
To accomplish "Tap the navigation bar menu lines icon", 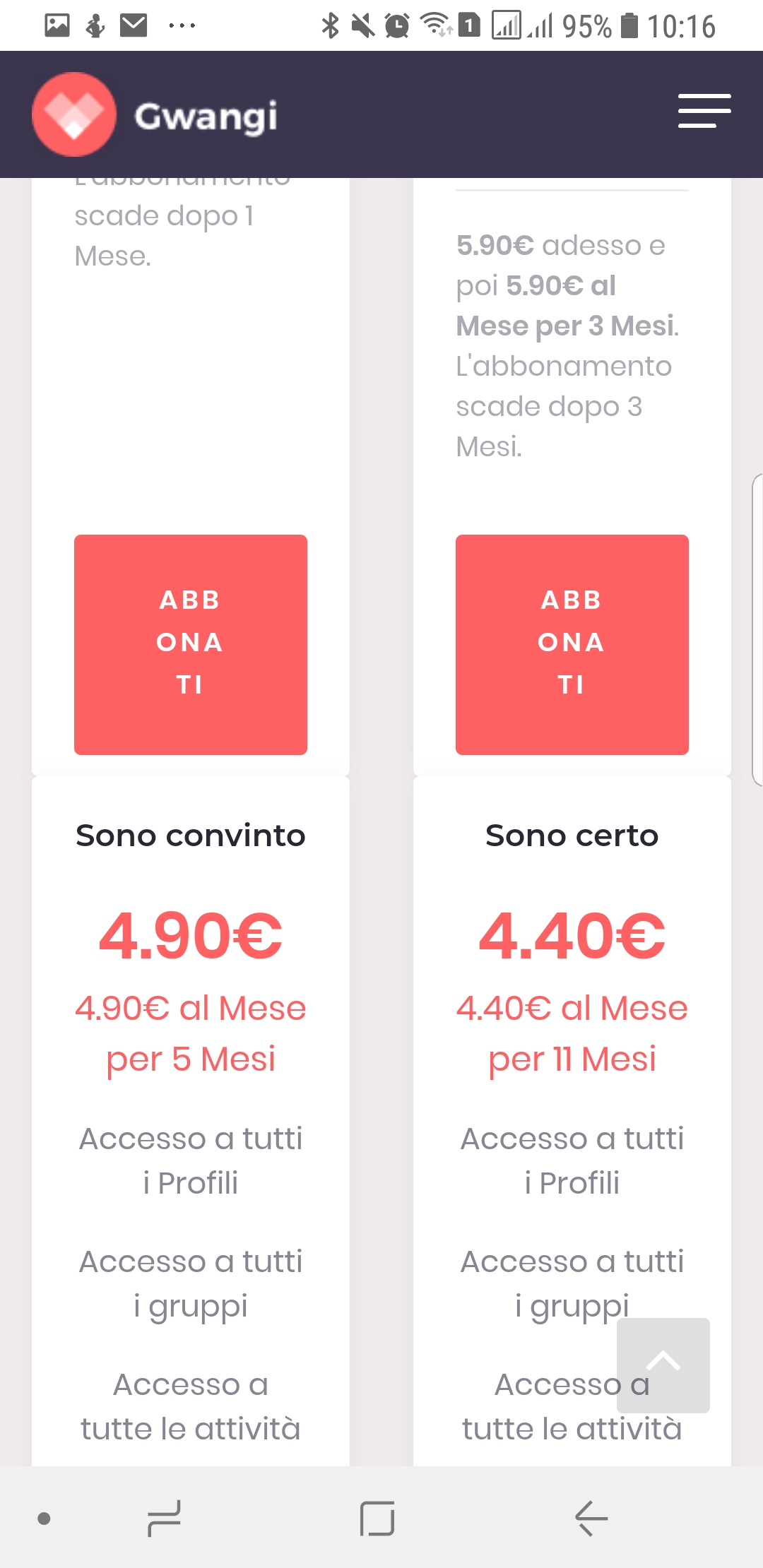I will click(164, 1519).
